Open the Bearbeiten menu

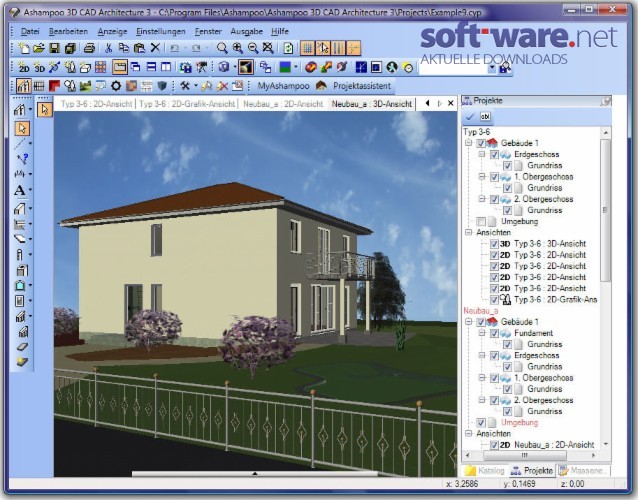tap(68, 31)
